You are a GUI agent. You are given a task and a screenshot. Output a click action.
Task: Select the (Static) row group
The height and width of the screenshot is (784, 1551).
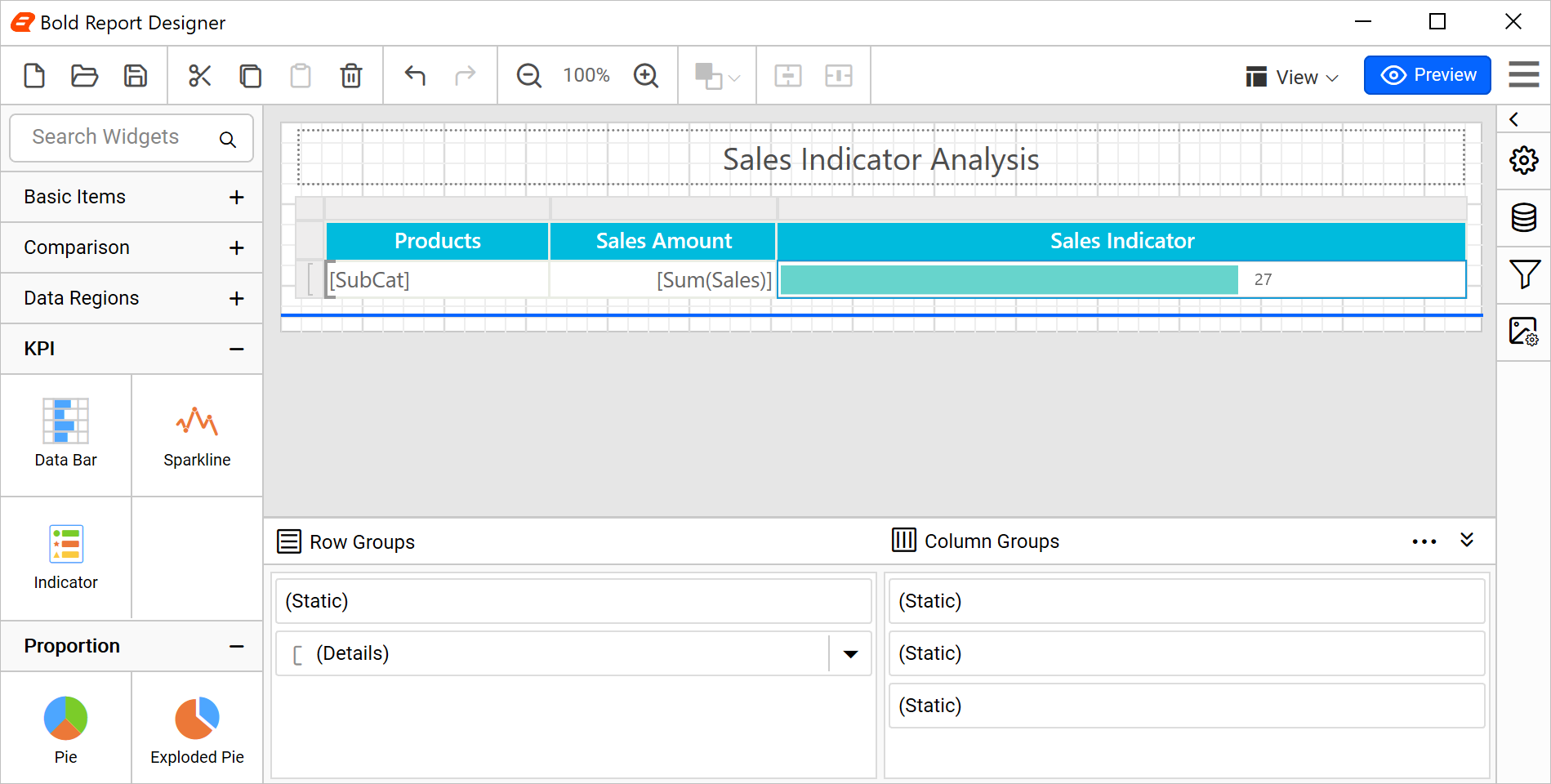573,601
